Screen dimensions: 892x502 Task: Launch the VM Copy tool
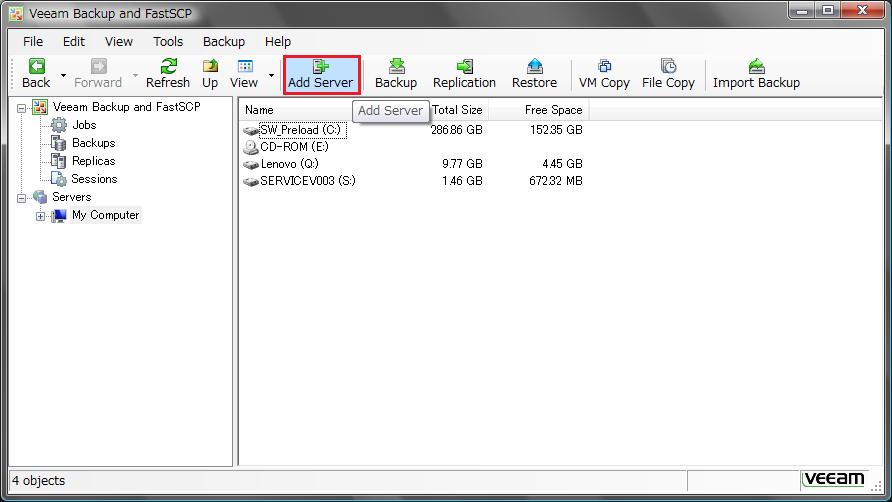pyautogui.click(x=604, y=74)
